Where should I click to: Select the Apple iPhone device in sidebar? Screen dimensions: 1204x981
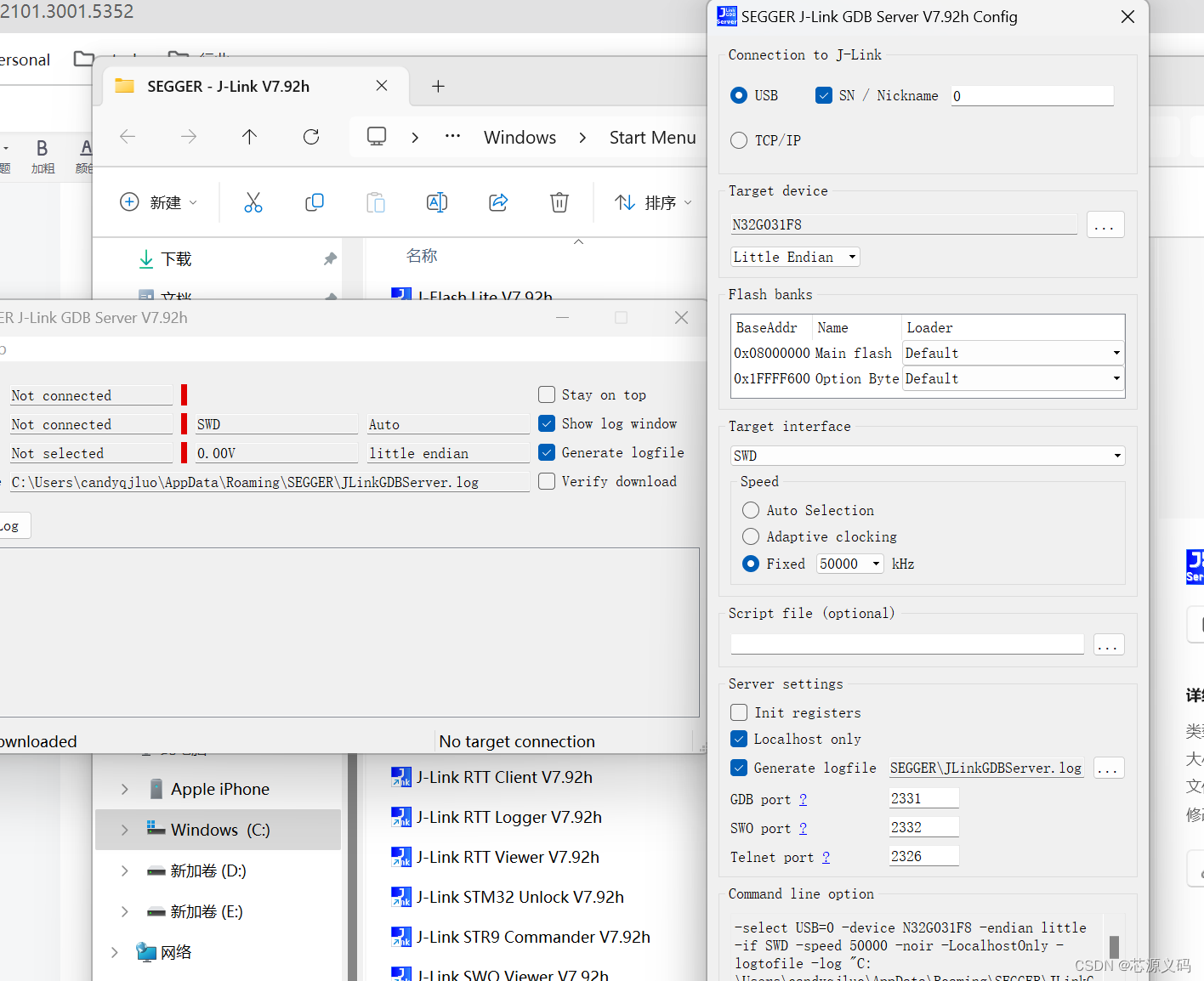click(x=219, y=789)
